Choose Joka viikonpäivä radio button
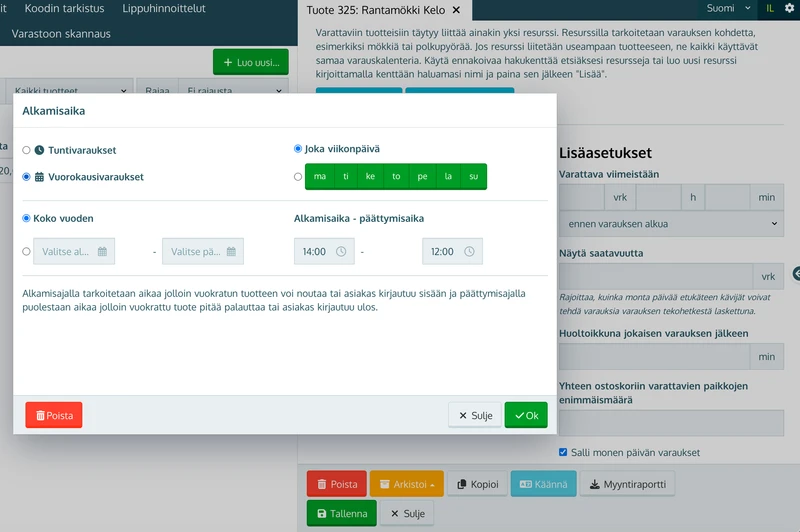This screenshot has height=532, width=800. tap(298, 149)
